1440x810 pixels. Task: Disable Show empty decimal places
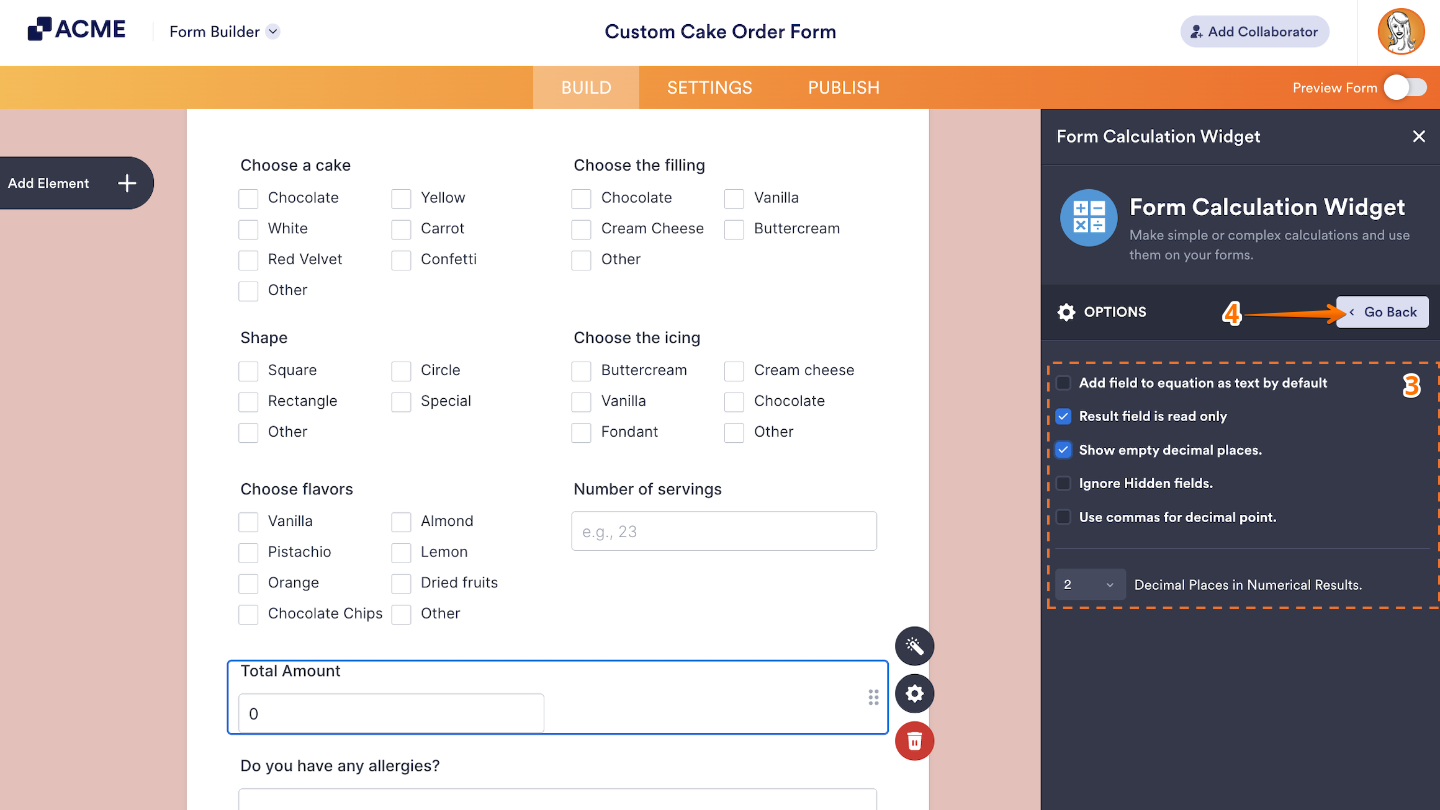[1063, 450]
